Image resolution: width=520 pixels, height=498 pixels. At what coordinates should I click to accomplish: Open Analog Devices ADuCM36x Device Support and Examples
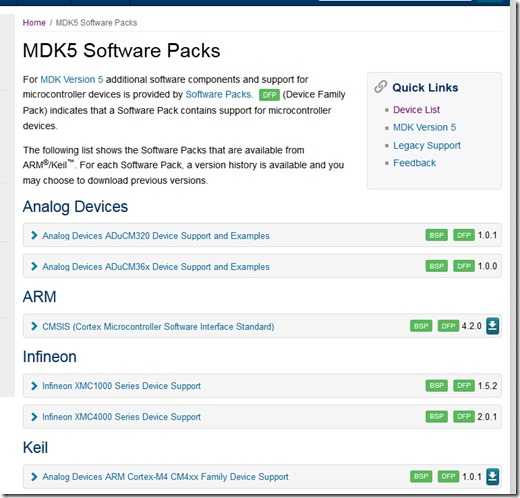(156, 267)
